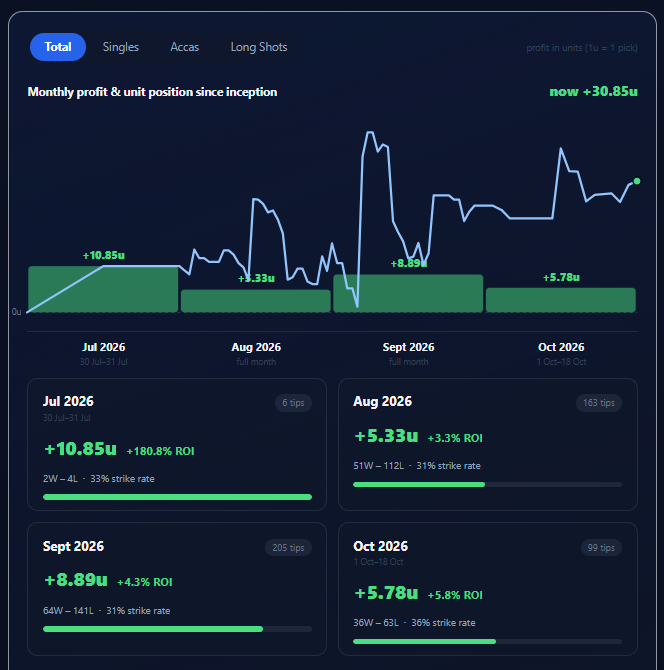View the Long Shots tab
Screen dimensions: 664x670
[259, 47]
